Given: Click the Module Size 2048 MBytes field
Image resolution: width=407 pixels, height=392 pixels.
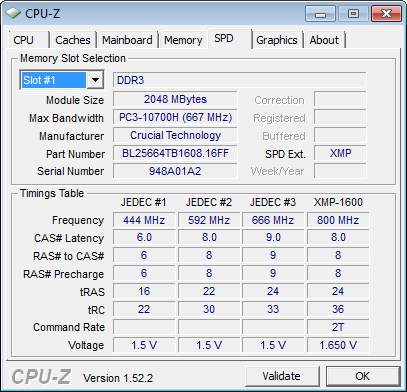Looking at the screenshot, I should click(x=175, y=99).
